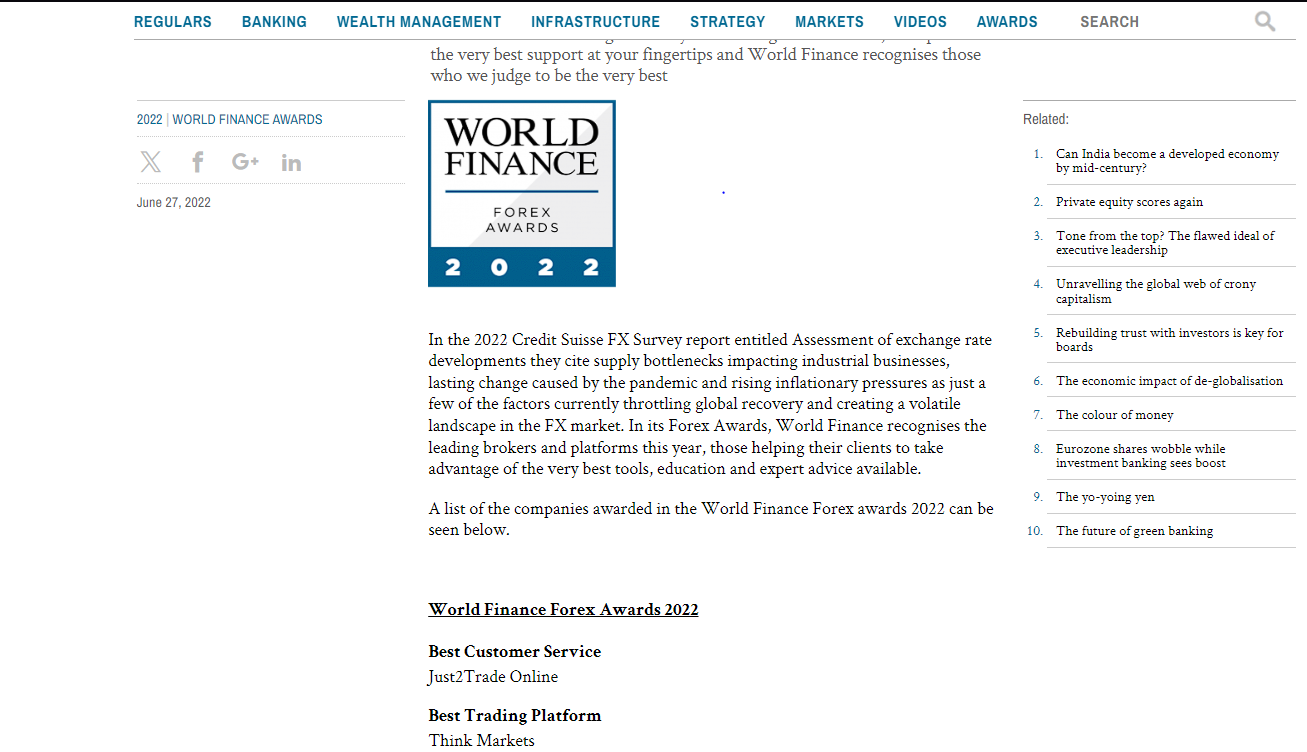
Task: Read 'Can India become a developed economy' article
Action: 1167,161
